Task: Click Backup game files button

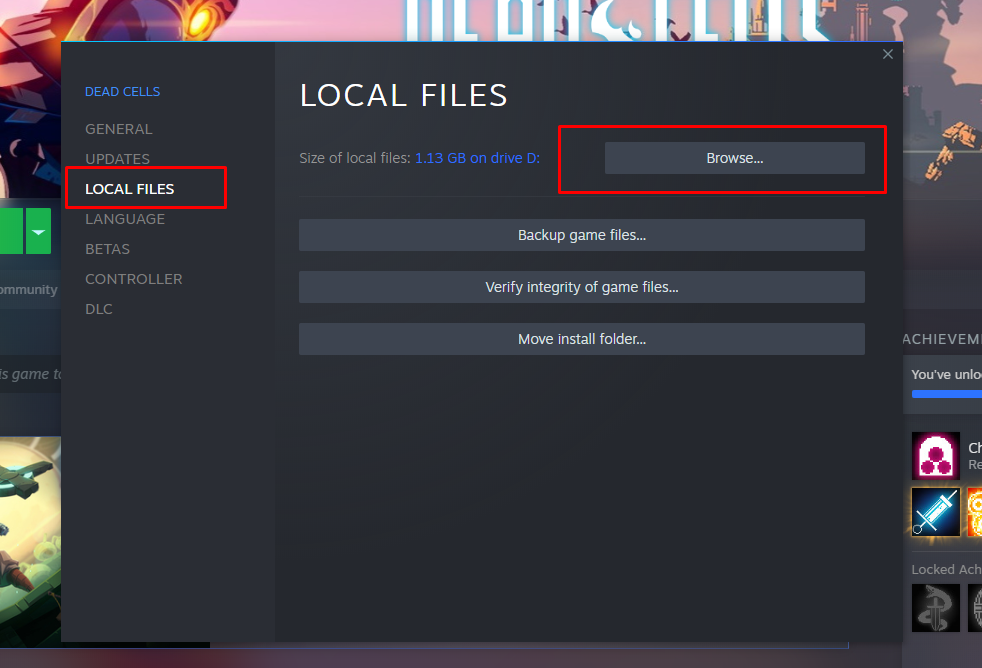Action: coord(581,235)
